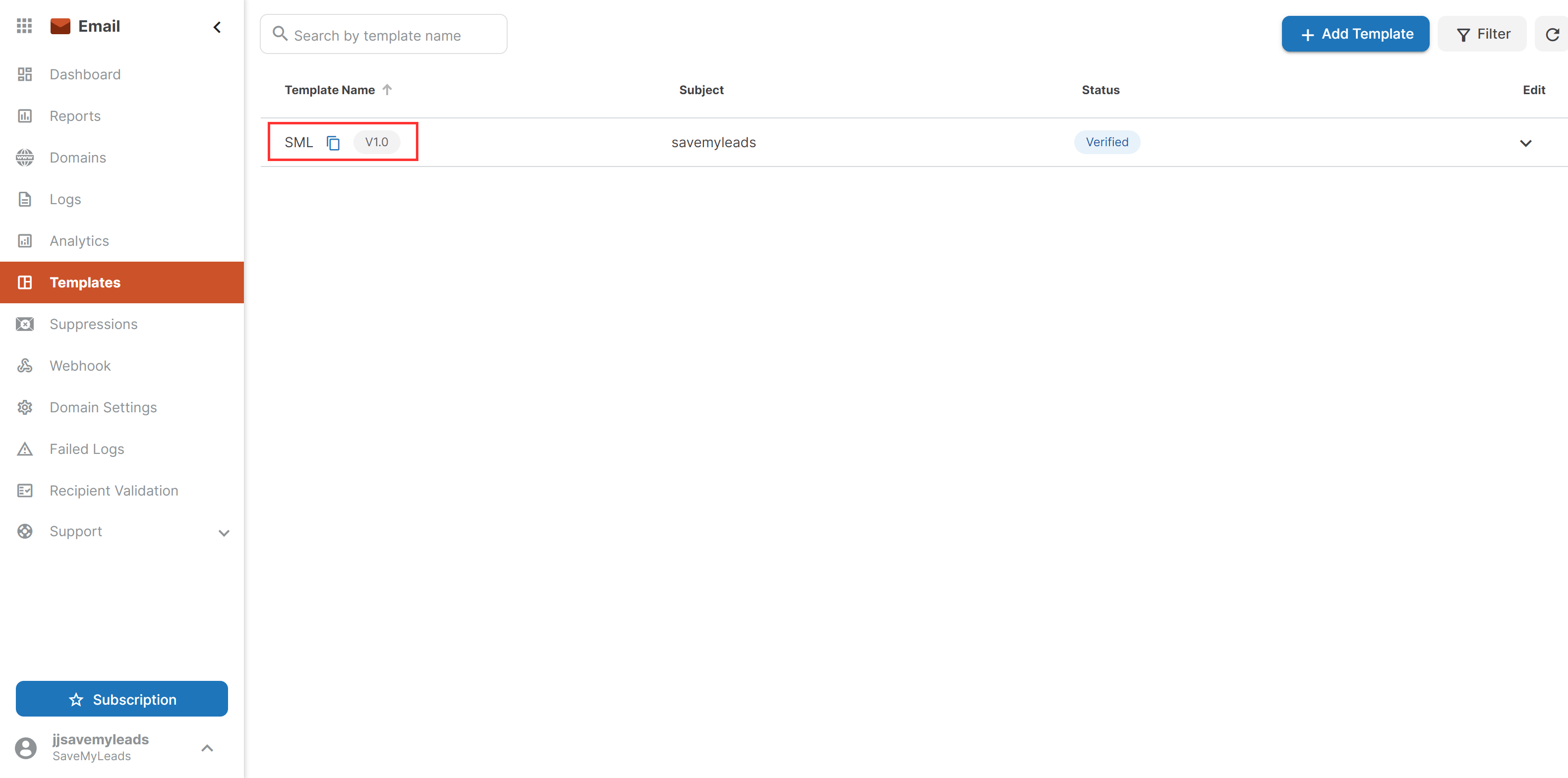
Task: Click the Email envelope logo icon
Action: [x=60, y=26]
